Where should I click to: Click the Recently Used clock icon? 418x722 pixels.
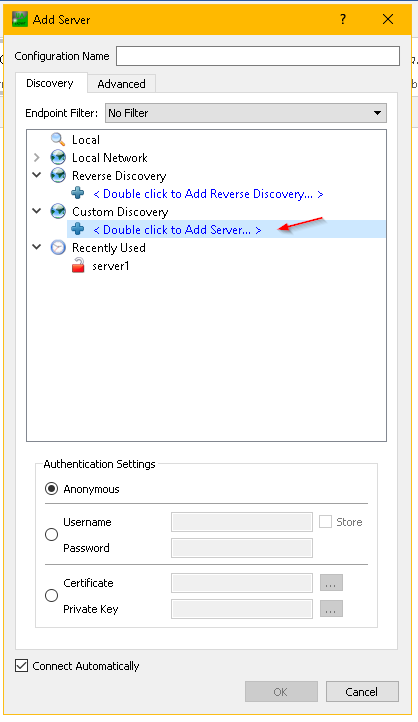58,247
